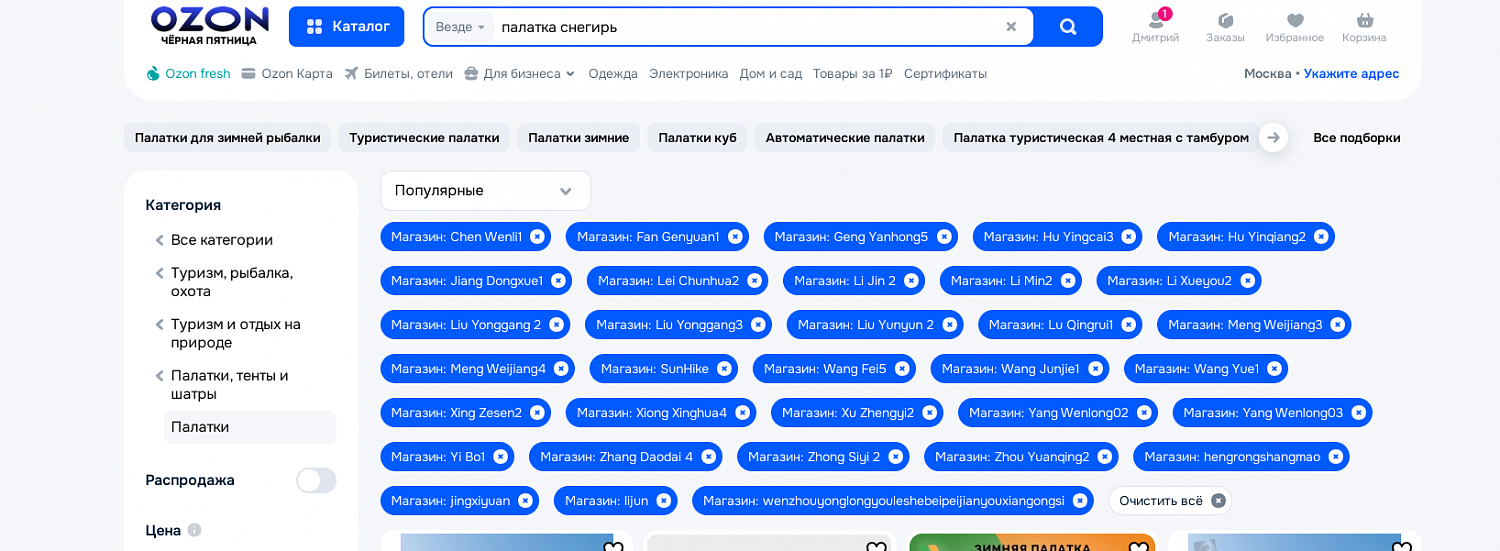
Task: Click the Ozon logo
Action: (x=210, y=25)
